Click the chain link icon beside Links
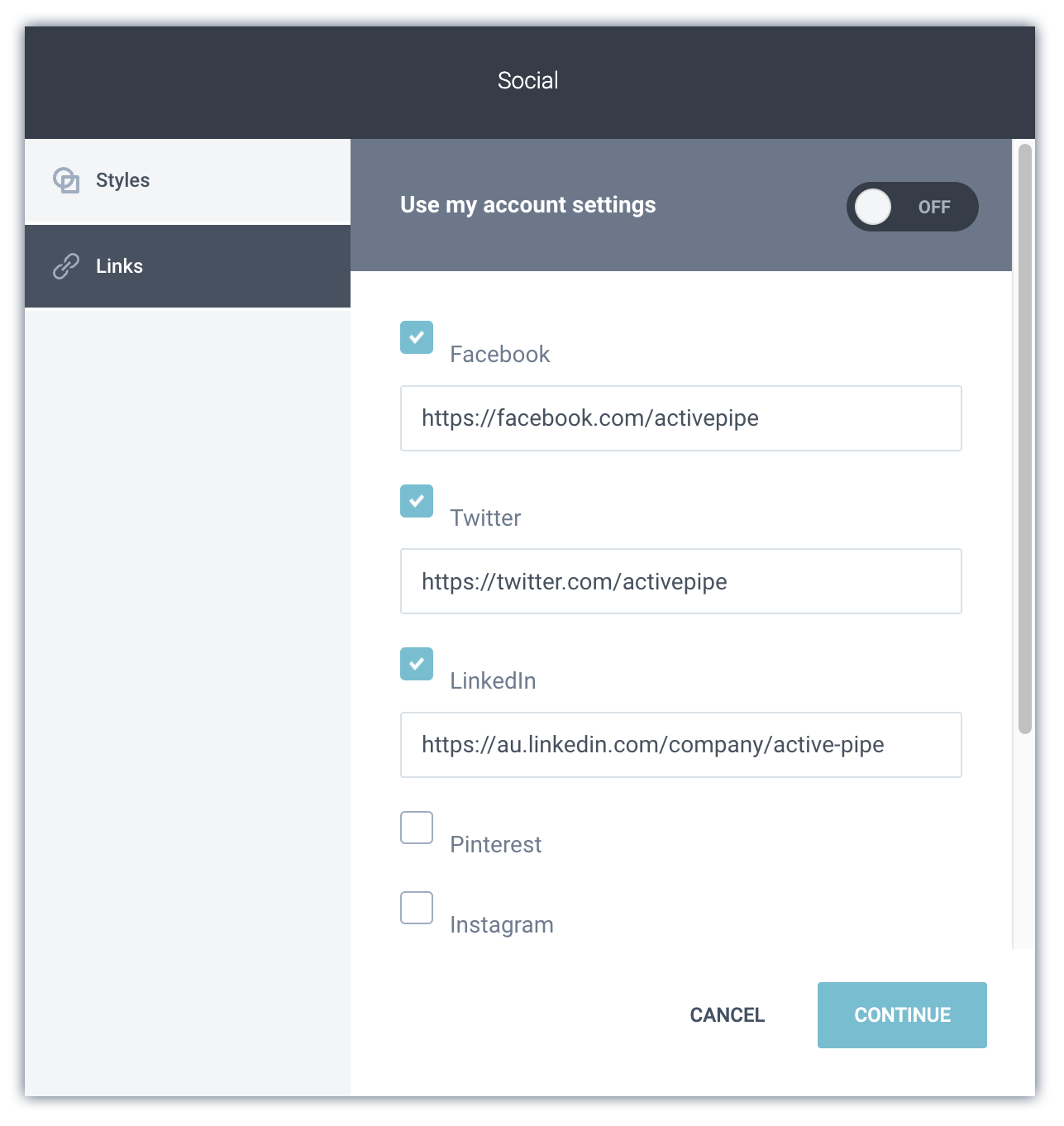The width and height of the screenshot is (1064, 1126). click(66, 266)
